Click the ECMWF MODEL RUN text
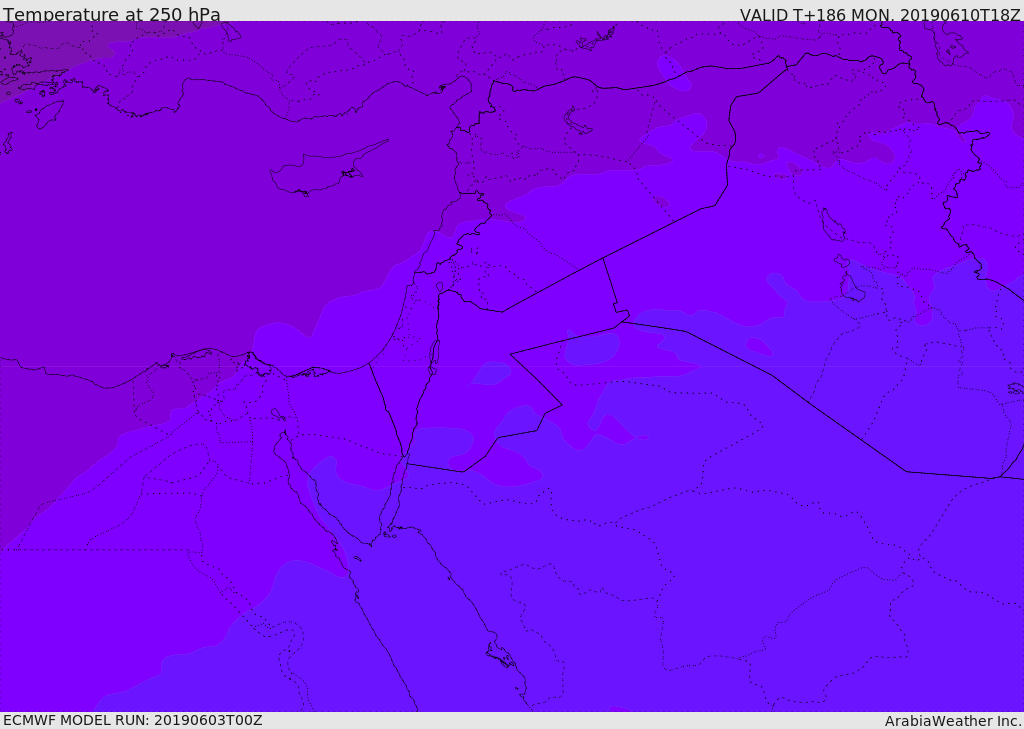Image resolution: width=1024 pixels, height=729 pixels. pyautogui.click(x=133, y=720)
